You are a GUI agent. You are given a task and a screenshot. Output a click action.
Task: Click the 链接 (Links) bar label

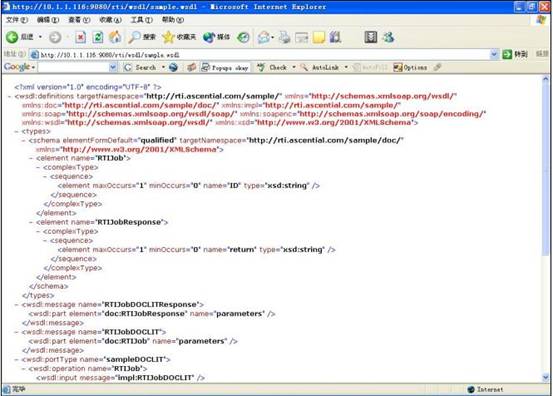click(542, 54)
